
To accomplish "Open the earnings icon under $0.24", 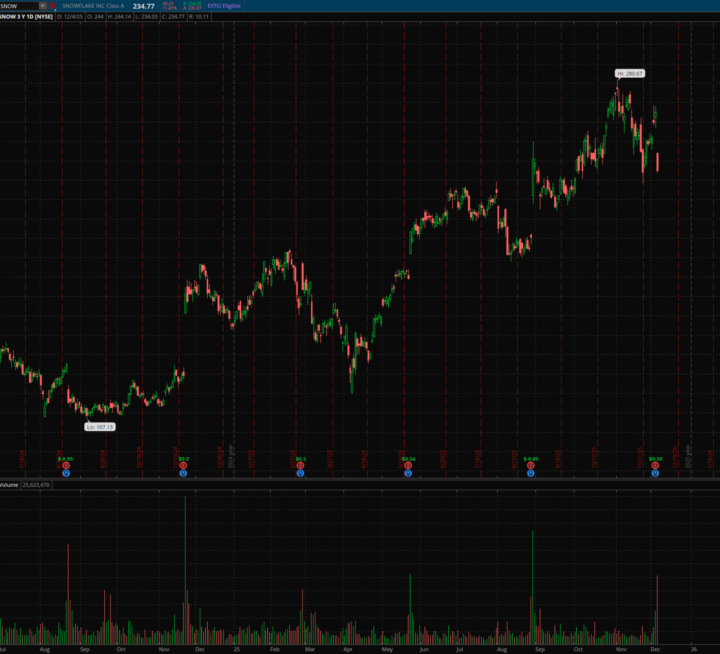I will click(x=408, y=466).
